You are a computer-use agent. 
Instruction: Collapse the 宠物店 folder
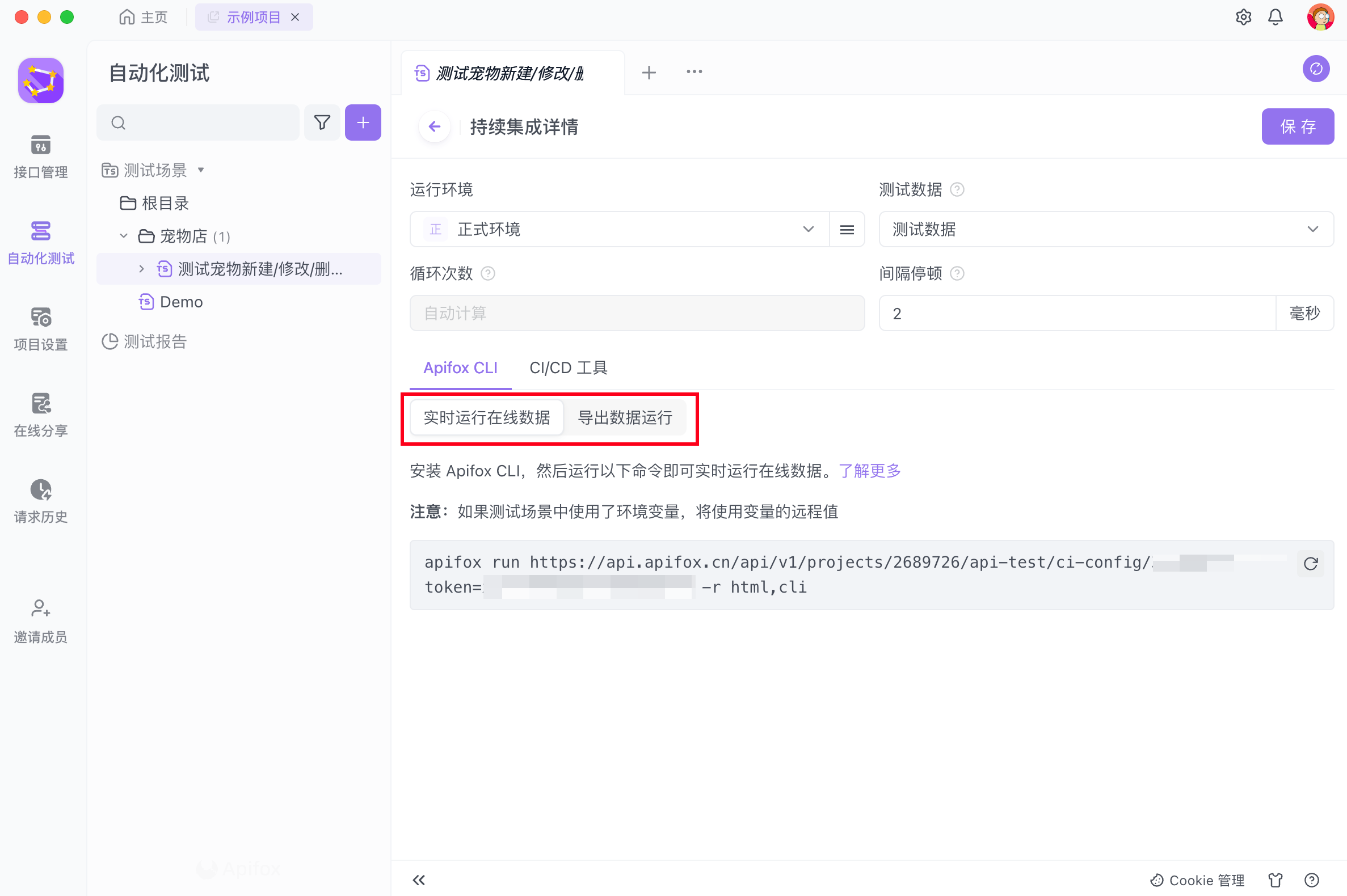point(124,236)
